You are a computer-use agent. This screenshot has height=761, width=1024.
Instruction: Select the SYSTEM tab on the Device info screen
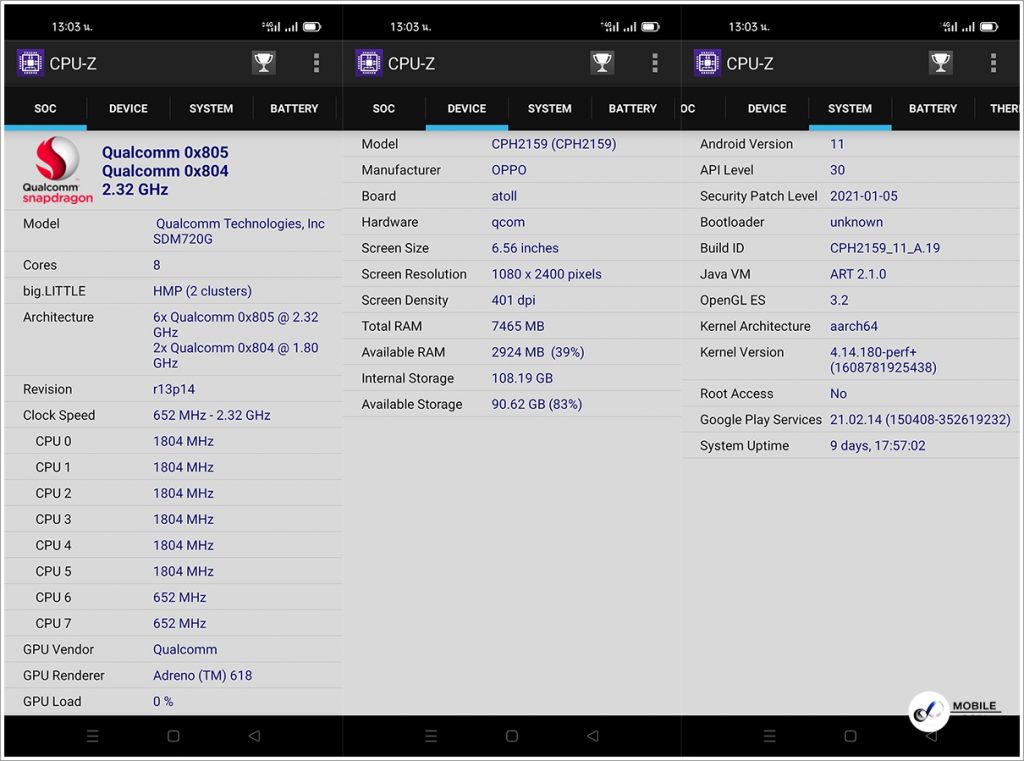click(549, 108)
